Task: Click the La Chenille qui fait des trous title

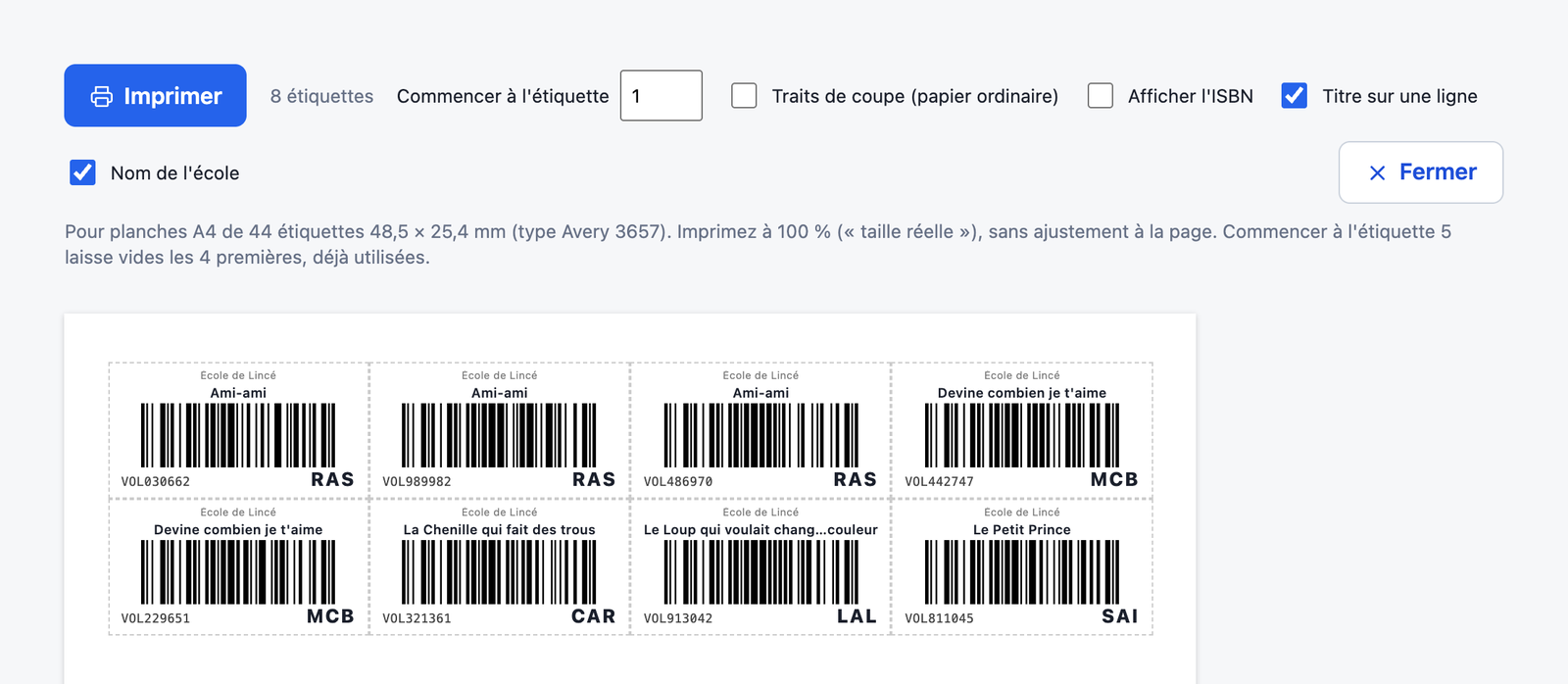Action: pos(500,530)
